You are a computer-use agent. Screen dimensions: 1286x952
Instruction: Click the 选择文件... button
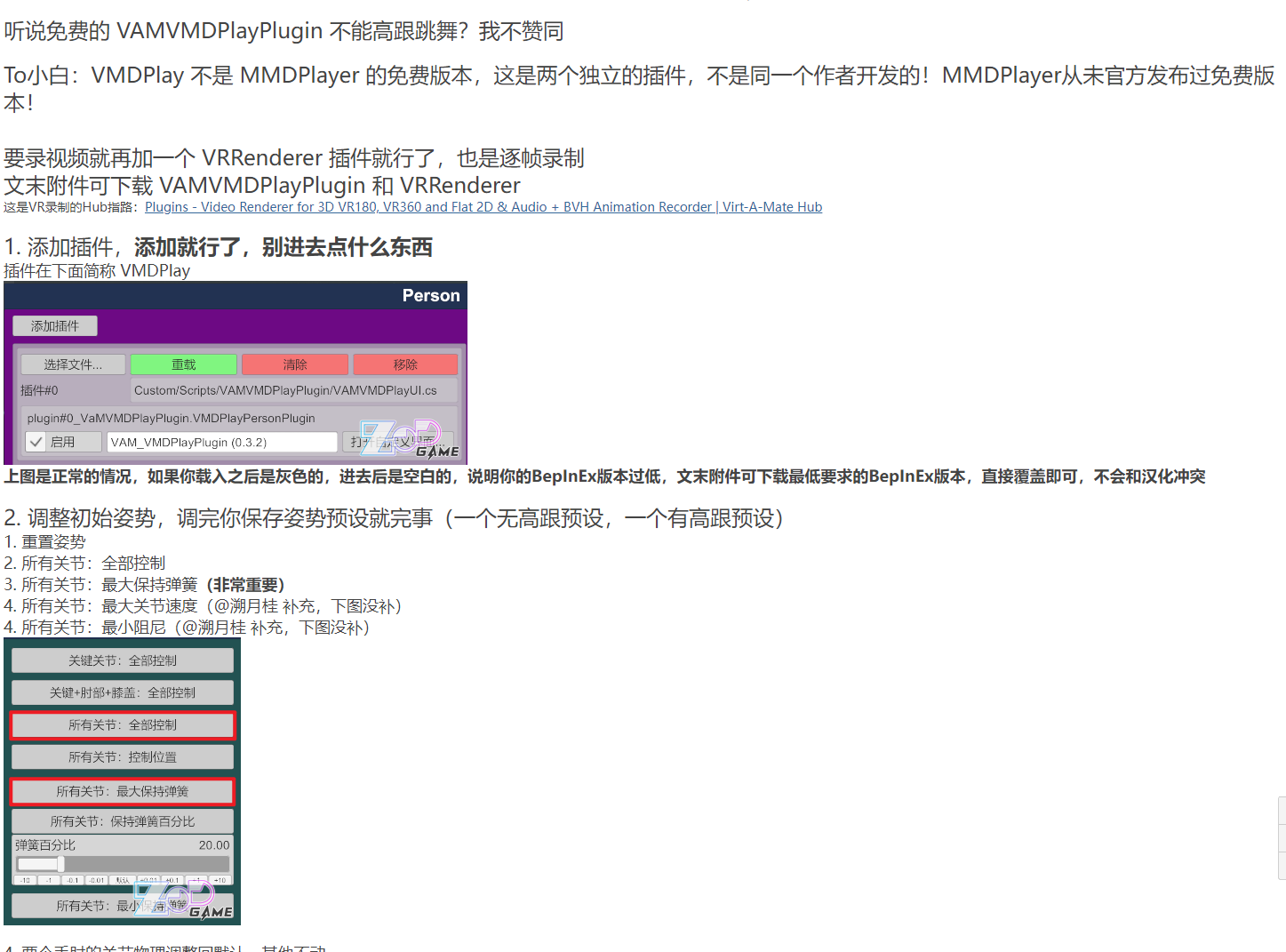click(73, 364)
